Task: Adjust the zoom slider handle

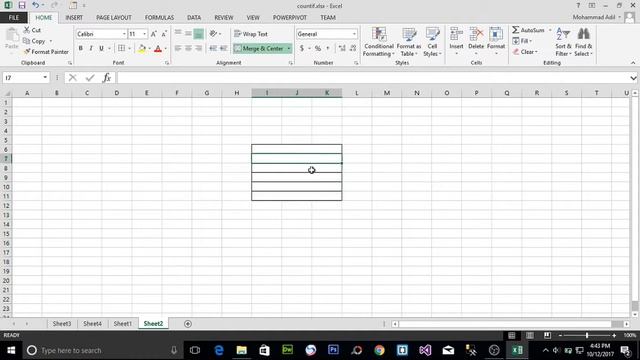Action: [x=587, y=335]
